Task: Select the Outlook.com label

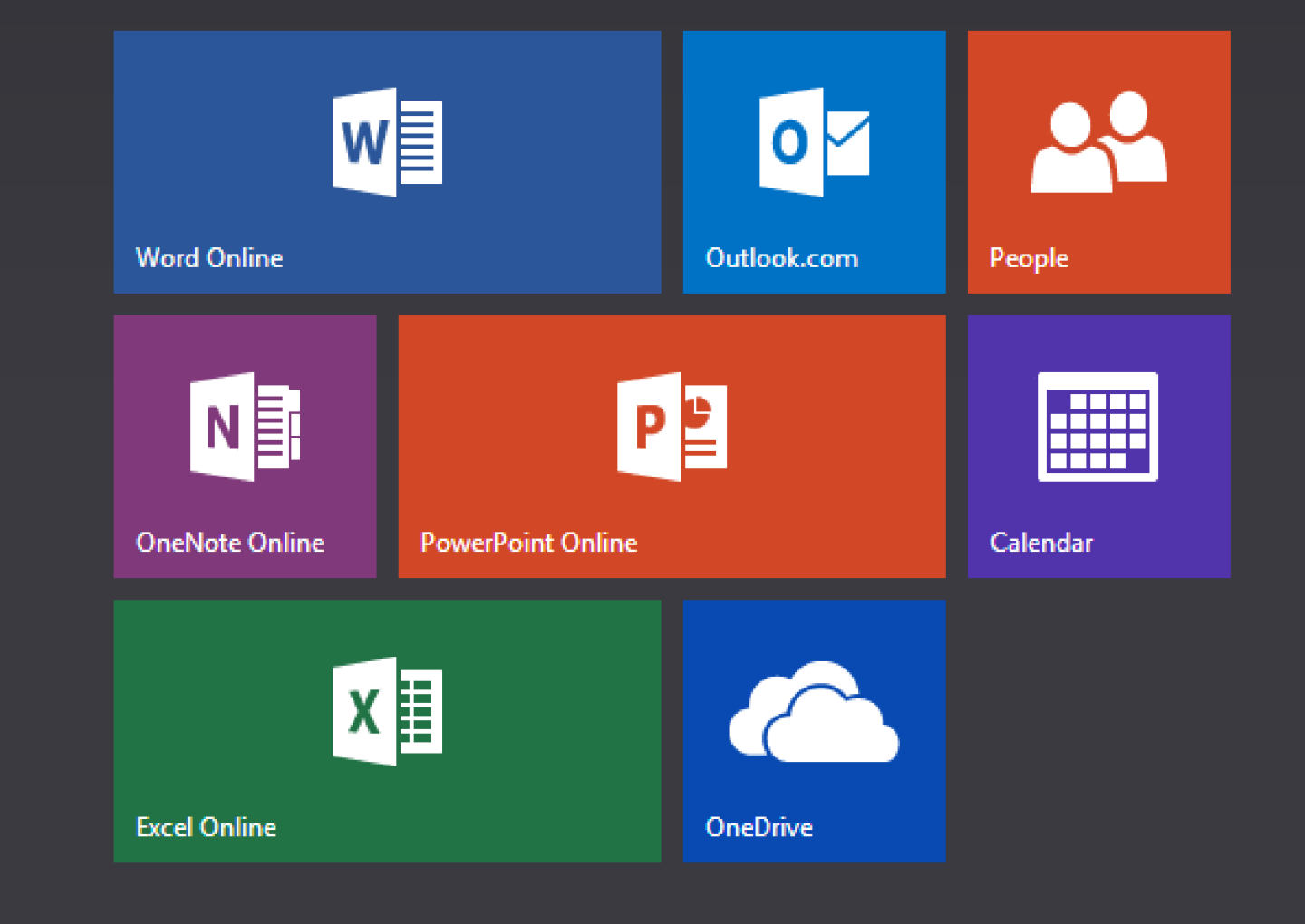Action: (781, 258)
